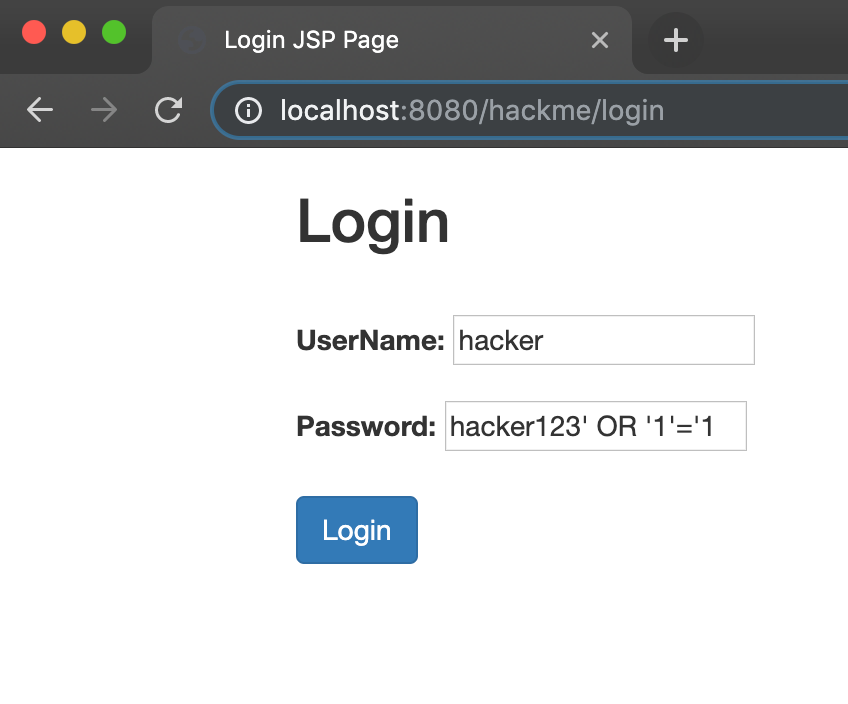Open a new browser tab
This screenshot has height=704, width=848.
coord(675,40)
